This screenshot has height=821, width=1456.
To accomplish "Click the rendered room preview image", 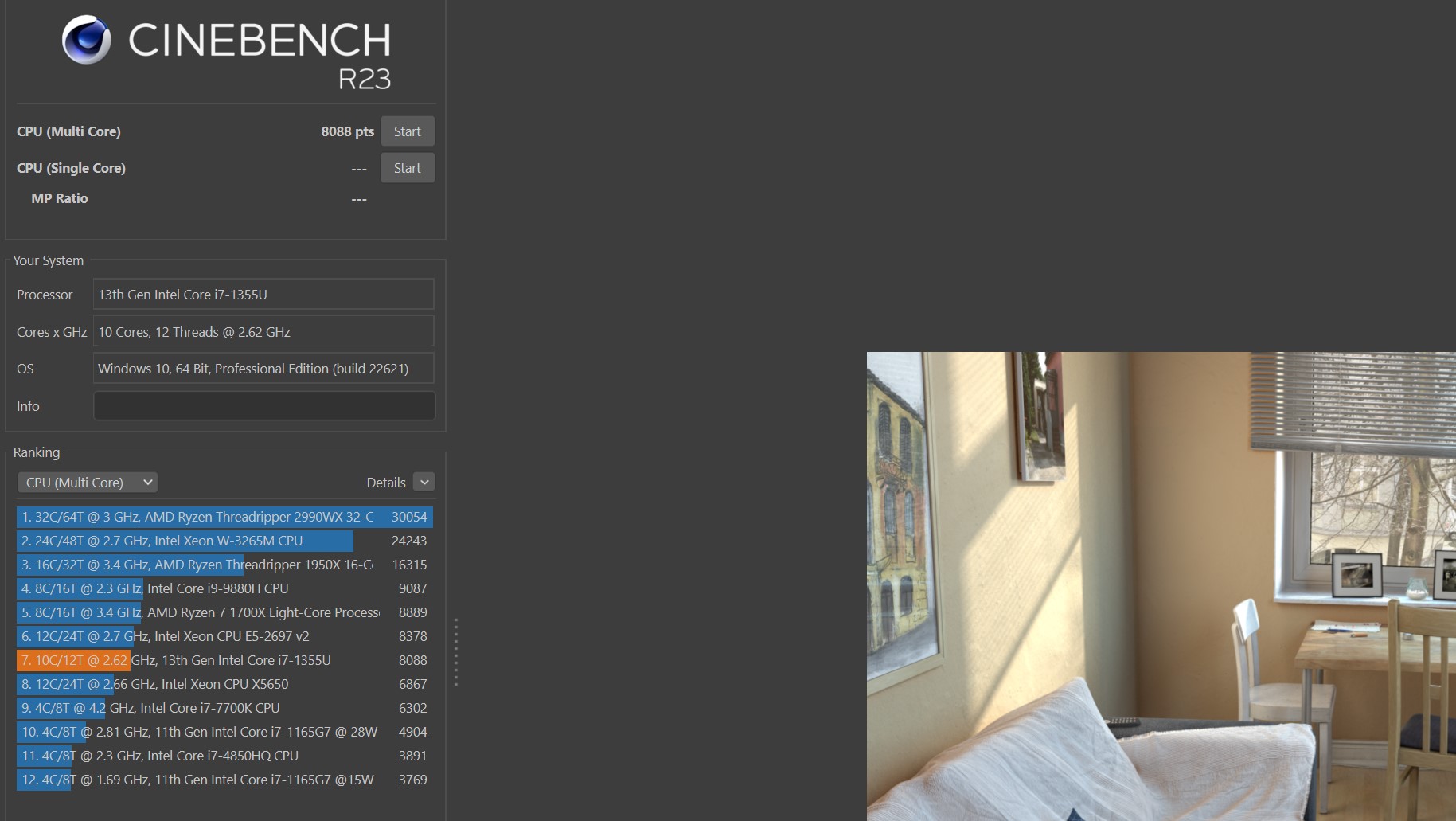I will 1161,586.
